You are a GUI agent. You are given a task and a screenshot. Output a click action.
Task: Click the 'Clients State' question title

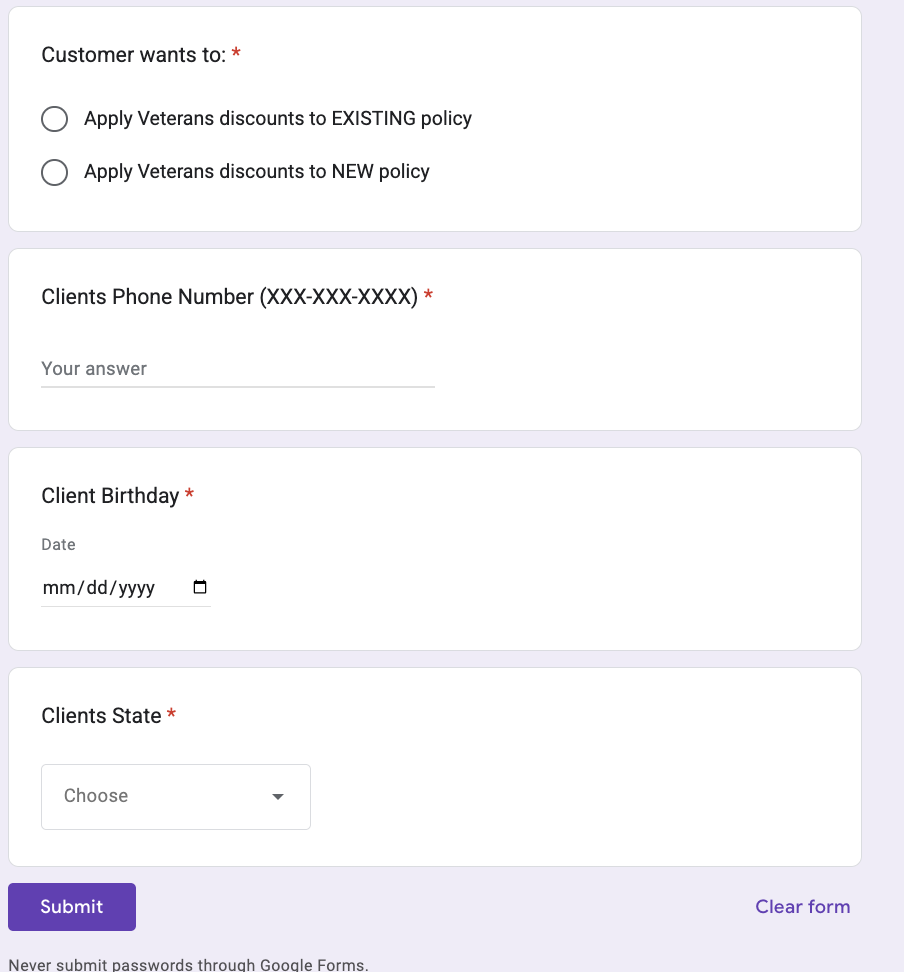pyautogui.click(x=101, y=716)
